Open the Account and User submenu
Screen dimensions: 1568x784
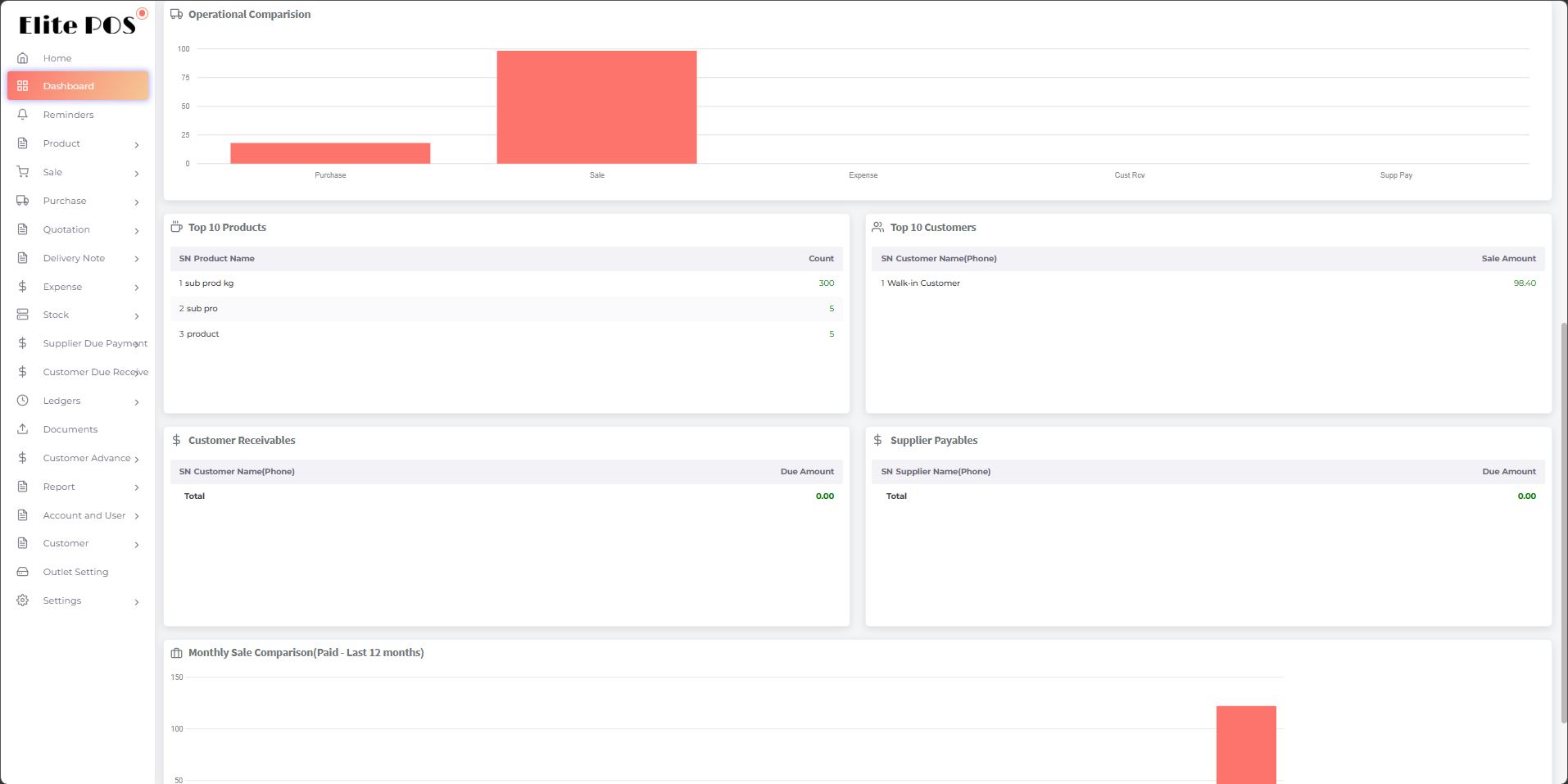136,515
